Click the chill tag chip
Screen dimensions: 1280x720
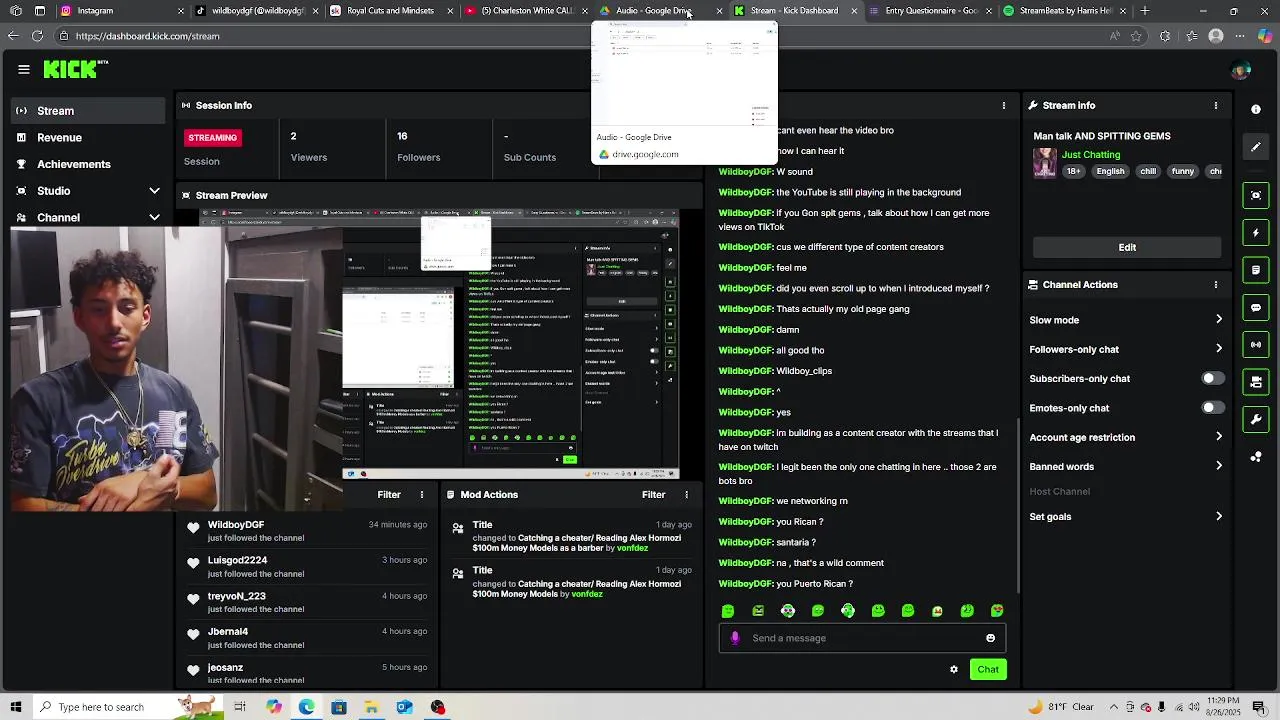[1148, 171]
